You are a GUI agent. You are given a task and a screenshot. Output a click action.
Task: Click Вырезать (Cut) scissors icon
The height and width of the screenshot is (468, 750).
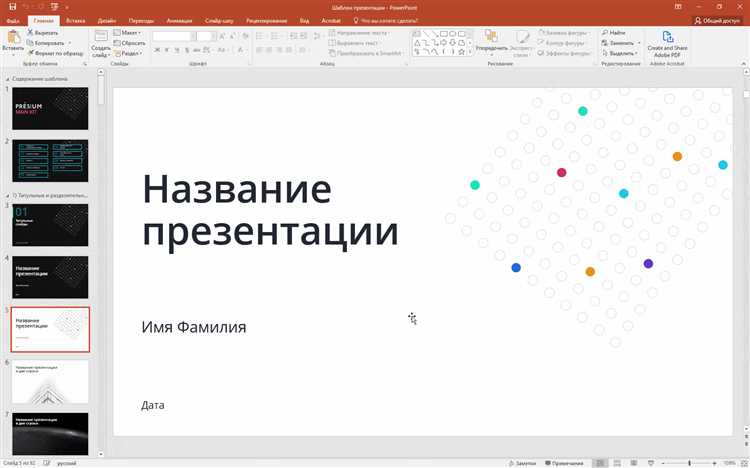pyautogui.click(x=30, y=33)
